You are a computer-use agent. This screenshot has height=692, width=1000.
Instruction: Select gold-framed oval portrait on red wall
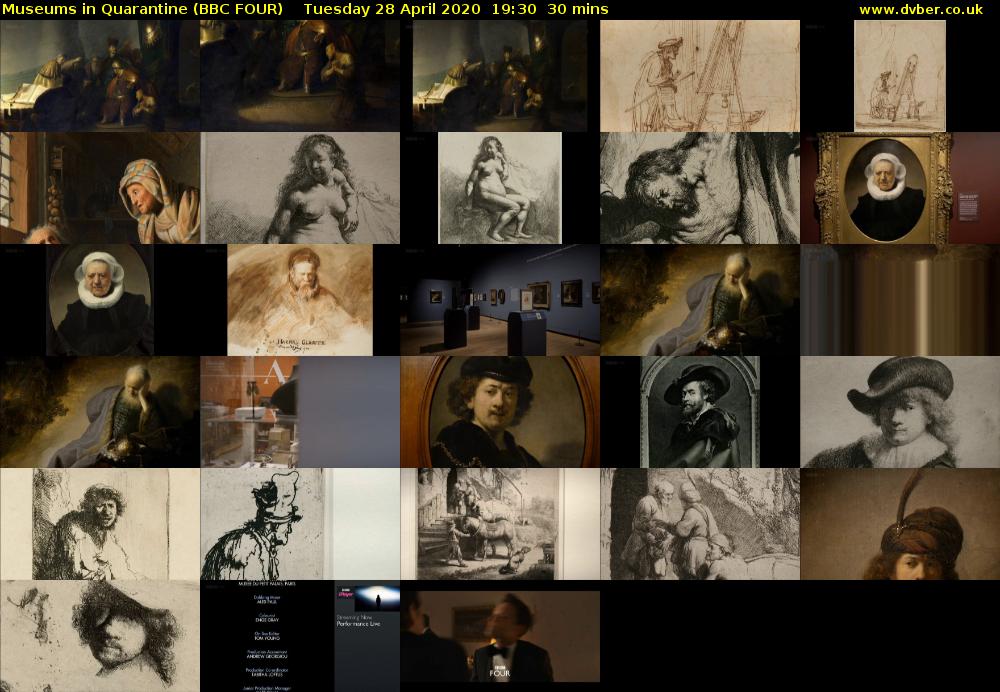pos(900,188)
